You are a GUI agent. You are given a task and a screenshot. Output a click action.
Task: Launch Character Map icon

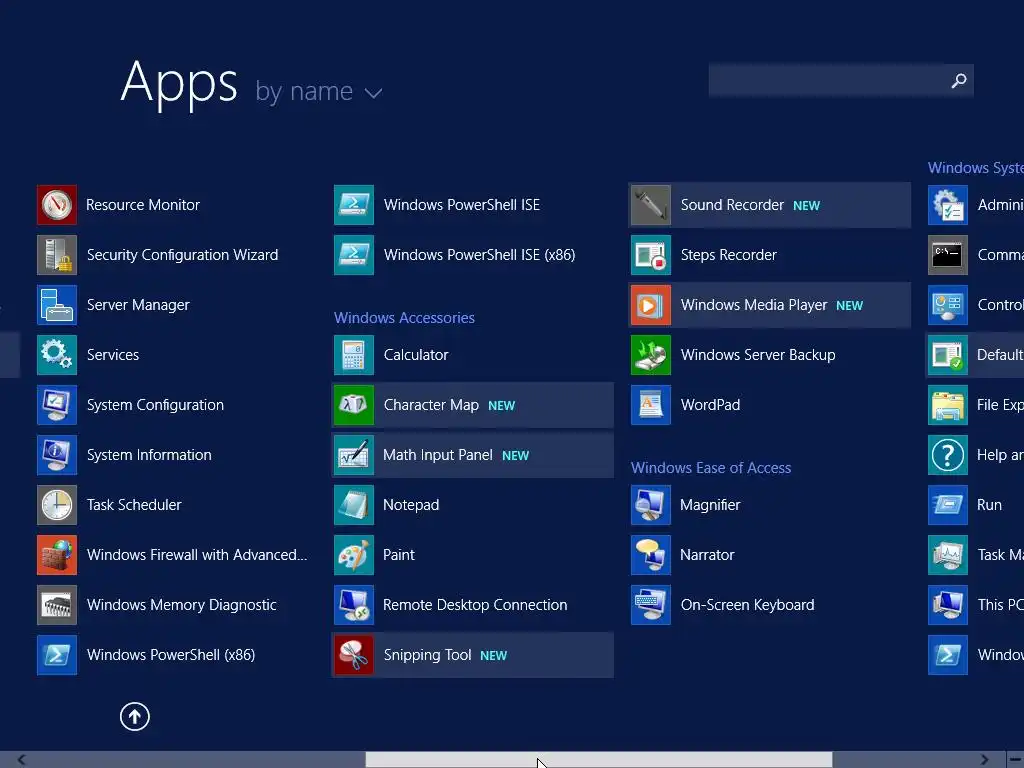[x=354, y=405]
